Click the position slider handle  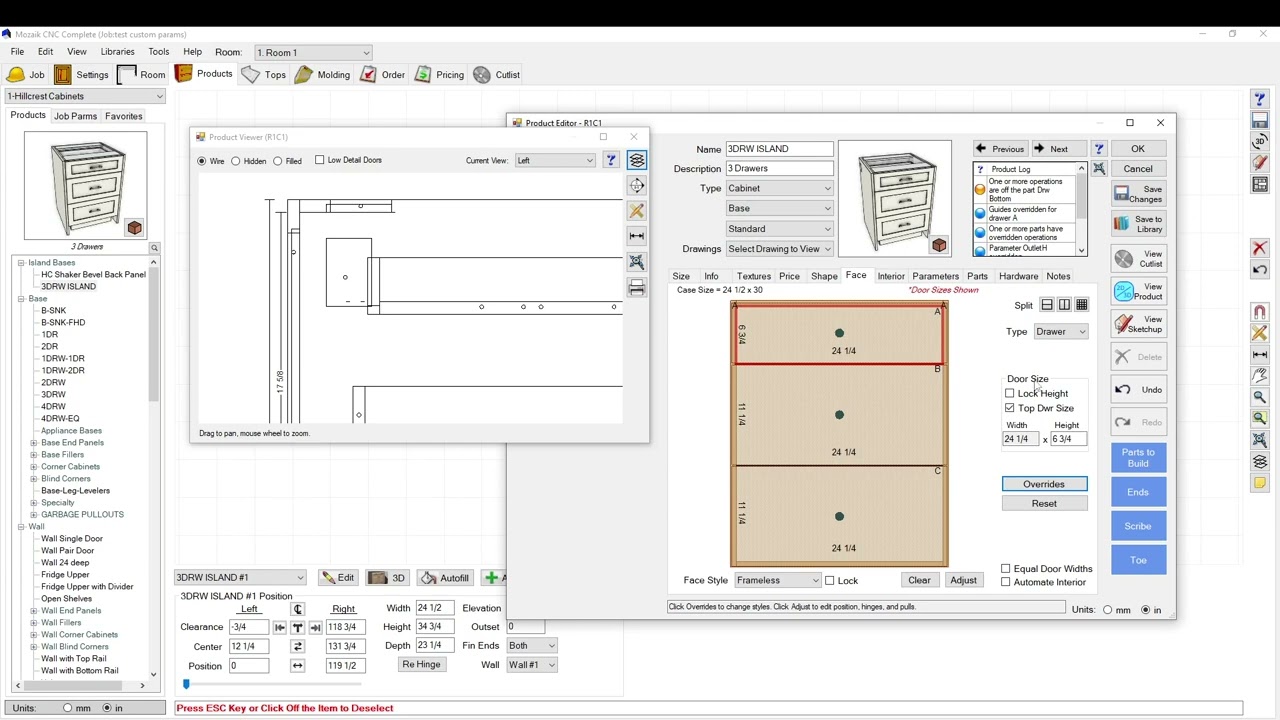(x=186, y=685)
